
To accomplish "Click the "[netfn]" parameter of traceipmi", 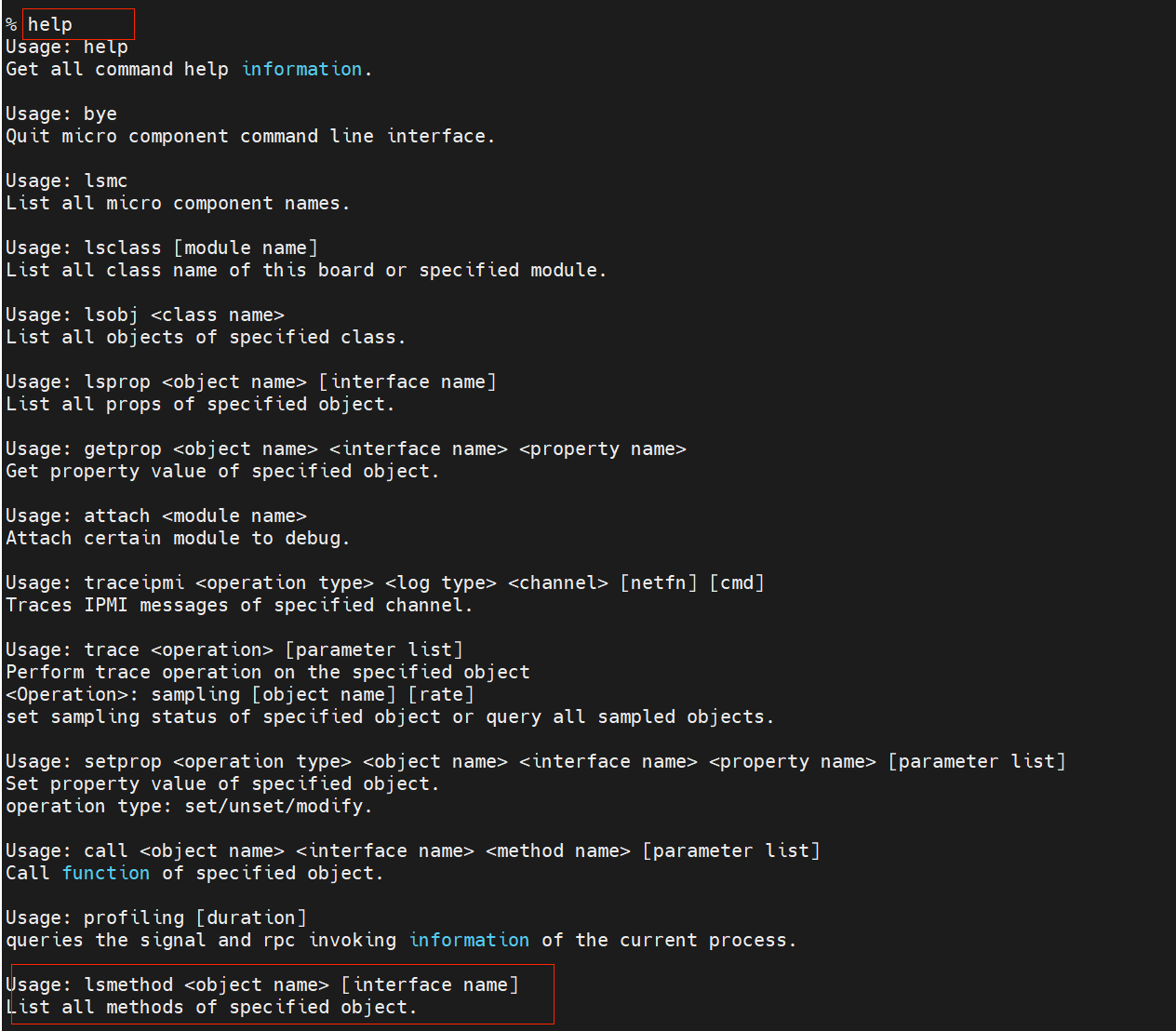I will point(659,583).
